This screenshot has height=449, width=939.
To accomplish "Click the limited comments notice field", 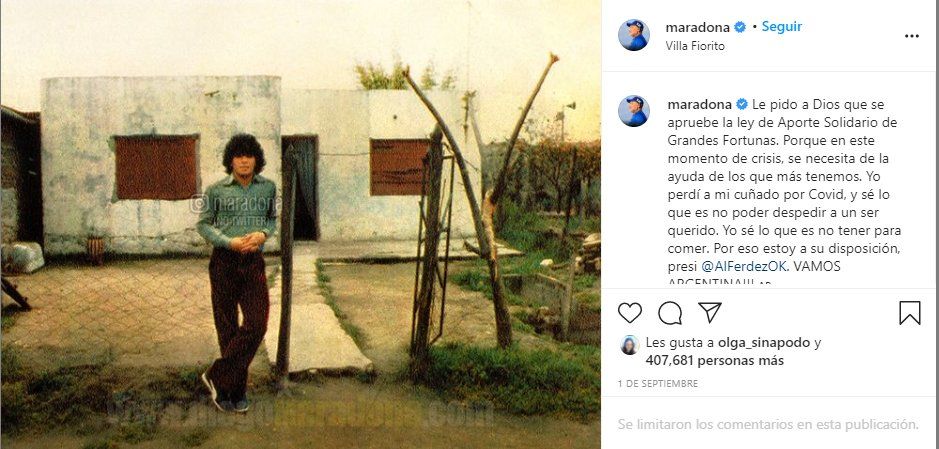I will 768,424.
